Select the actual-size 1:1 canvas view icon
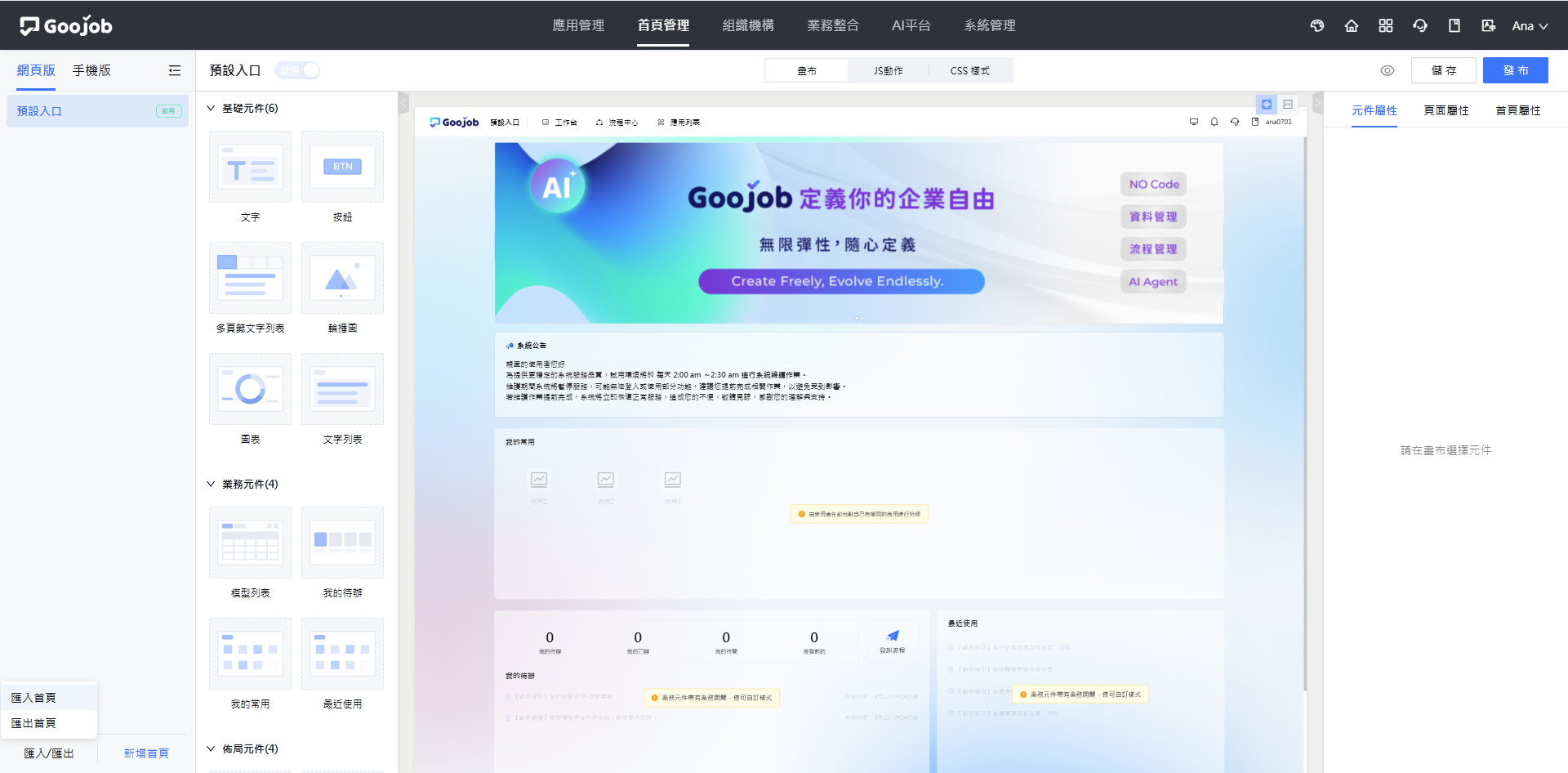 [1288, 105]
